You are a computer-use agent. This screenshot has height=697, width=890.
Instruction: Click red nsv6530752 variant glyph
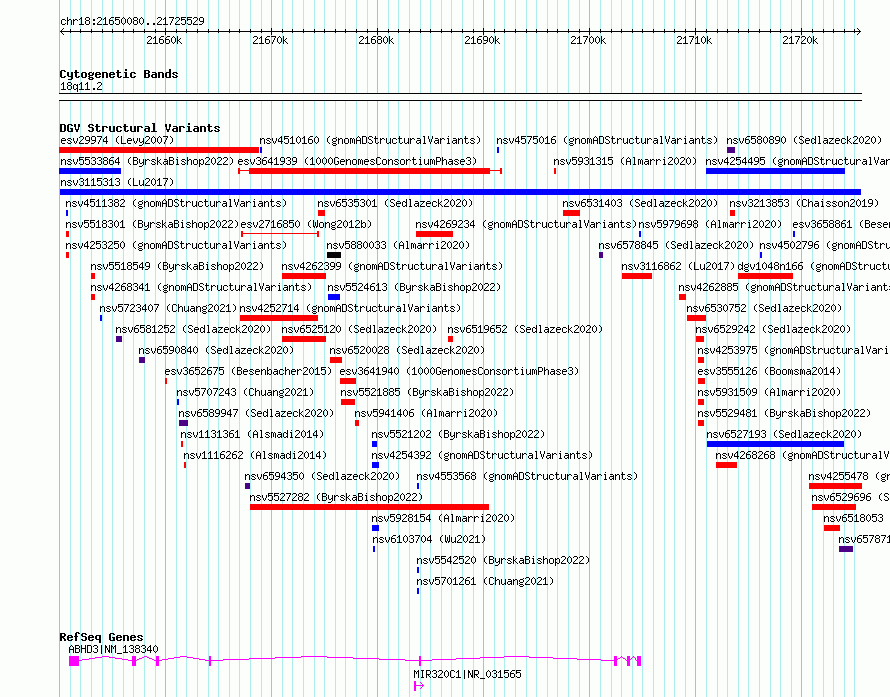coord(696,318)
